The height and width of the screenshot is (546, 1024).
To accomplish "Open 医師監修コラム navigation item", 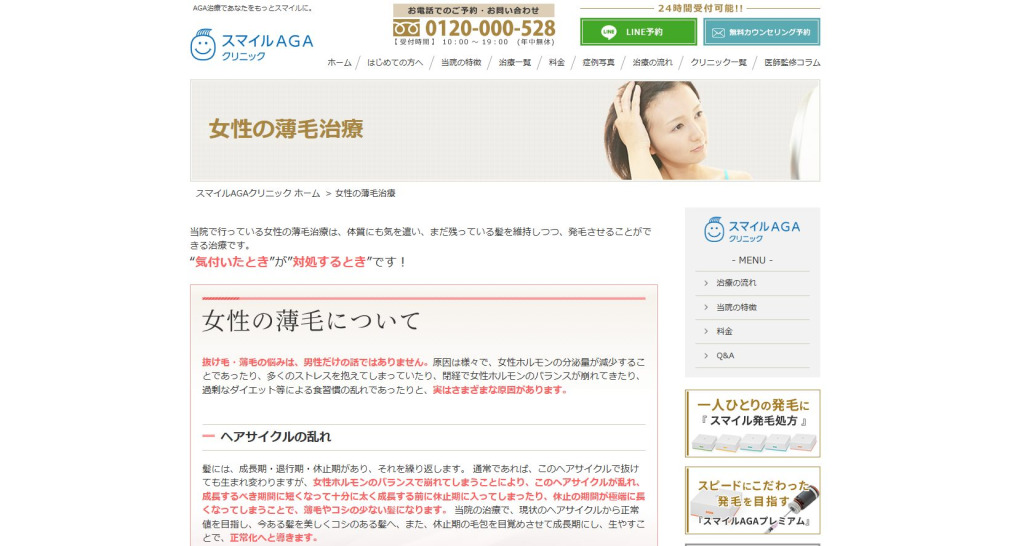I will tap(791, 62).
